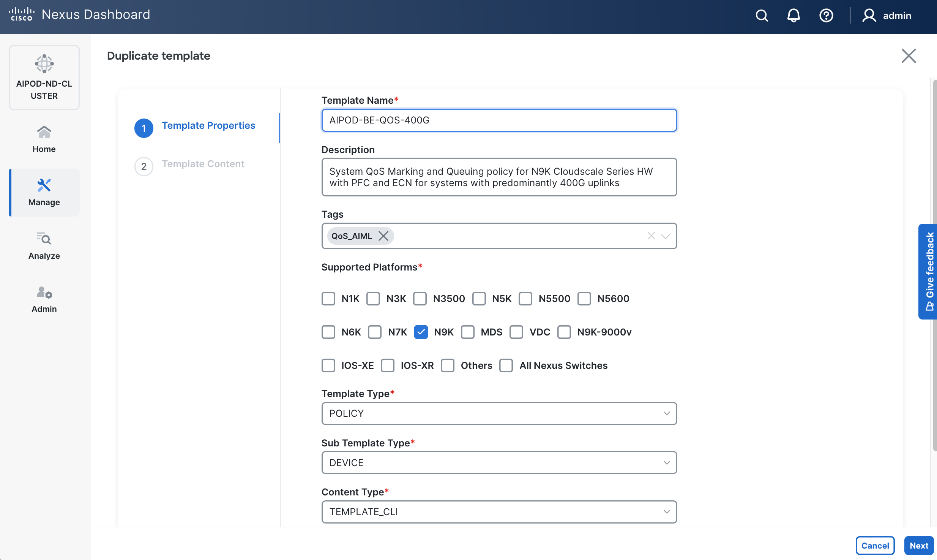Viewport: 937px width, 560px height.
Task: Open the help question mark icon
Action: [826, 16]
